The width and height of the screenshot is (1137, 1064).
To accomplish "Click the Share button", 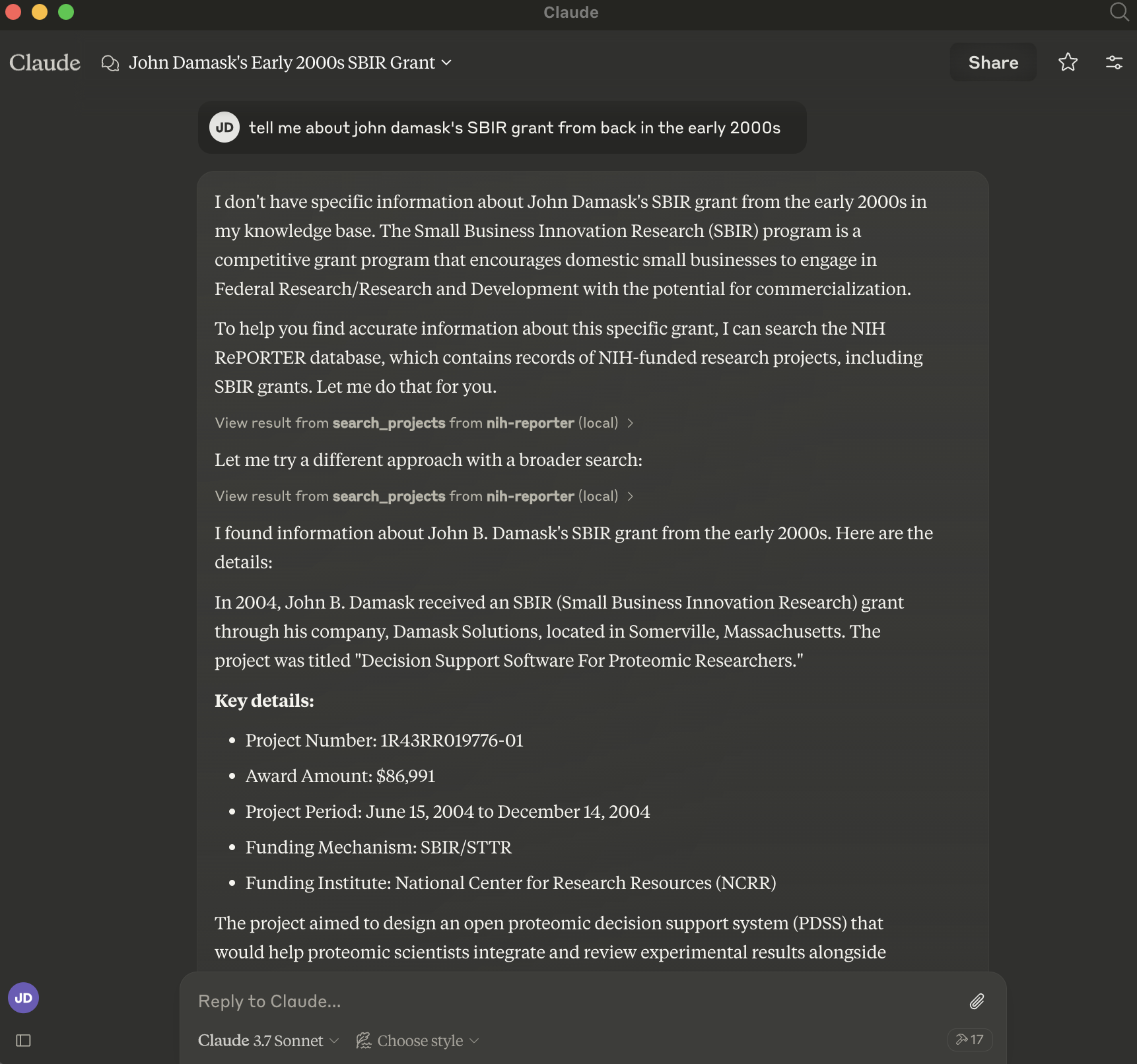I will pyautogui.click(x=993, y=62).
